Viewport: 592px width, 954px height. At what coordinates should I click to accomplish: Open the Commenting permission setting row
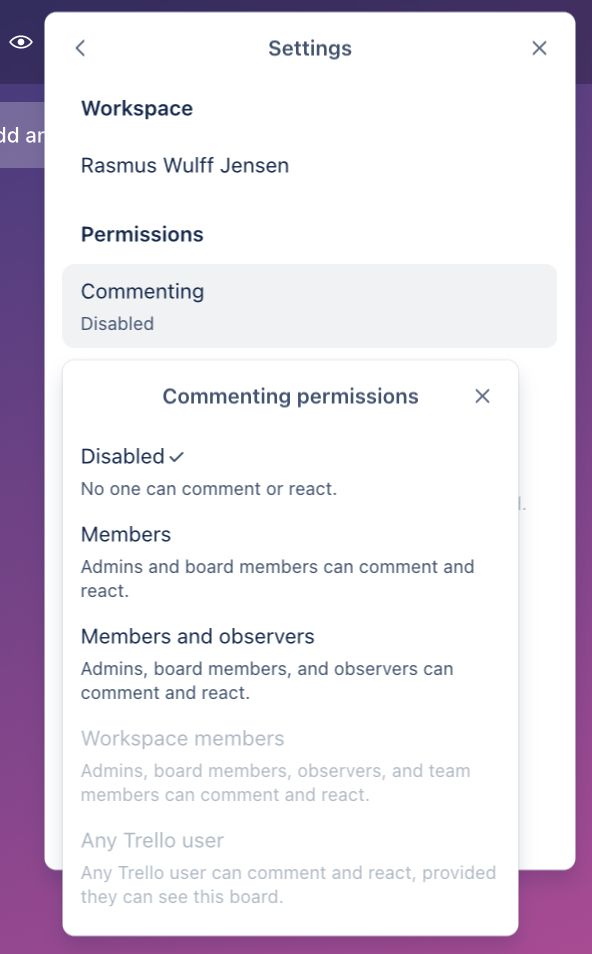tap(310, 306)
